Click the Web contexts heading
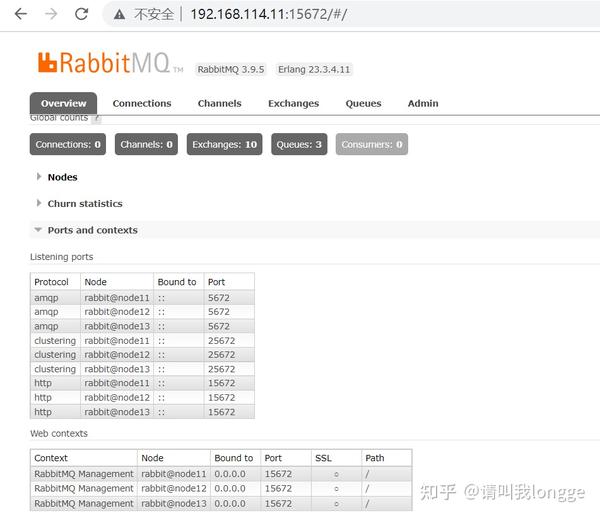 click(x=59, y=433)
